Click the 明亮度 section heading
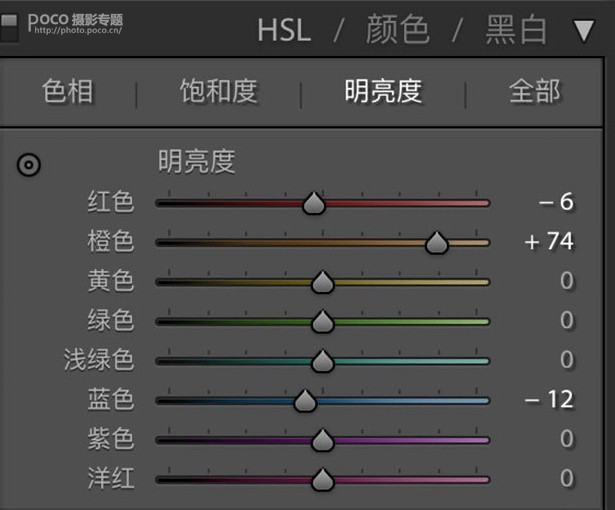This screenshot has height=510, width=615. pyautogui.click(x=197, y=161)
